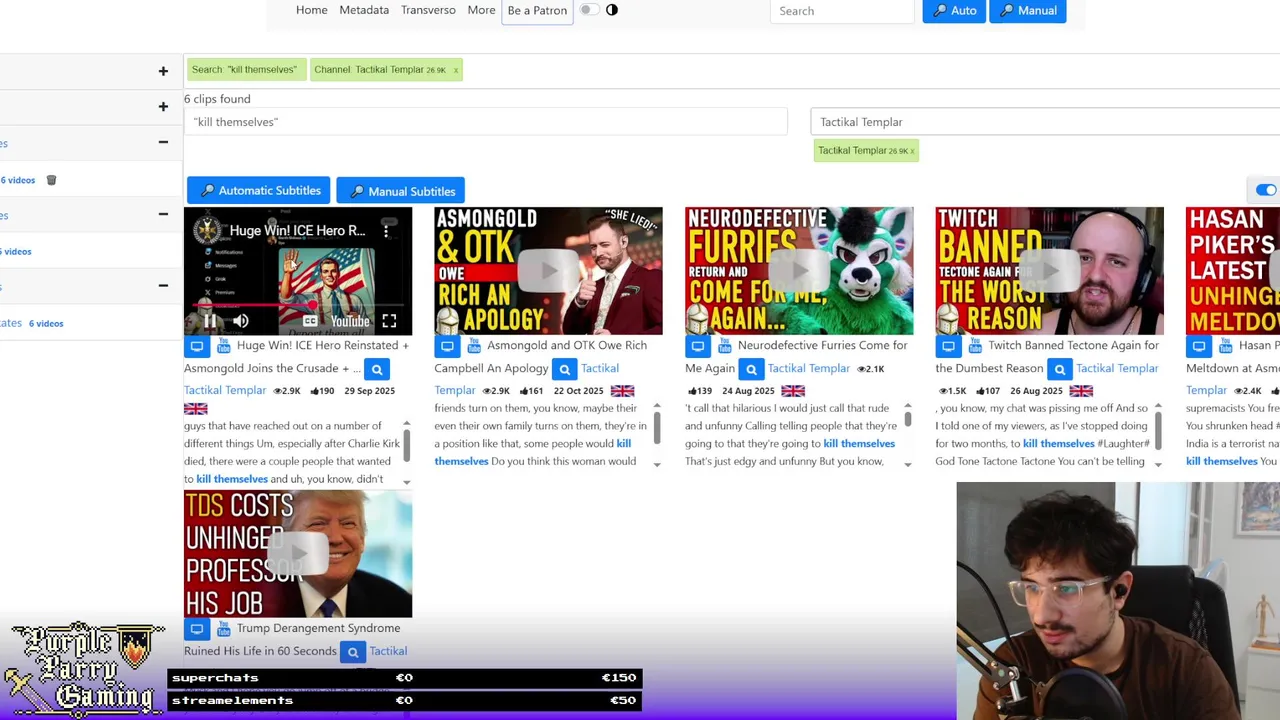Image resolution: width=1280 pixels, height=720 pixels.
Task: Toggle the dark mode switch in navbar
Action: click(x=588, y=10)
